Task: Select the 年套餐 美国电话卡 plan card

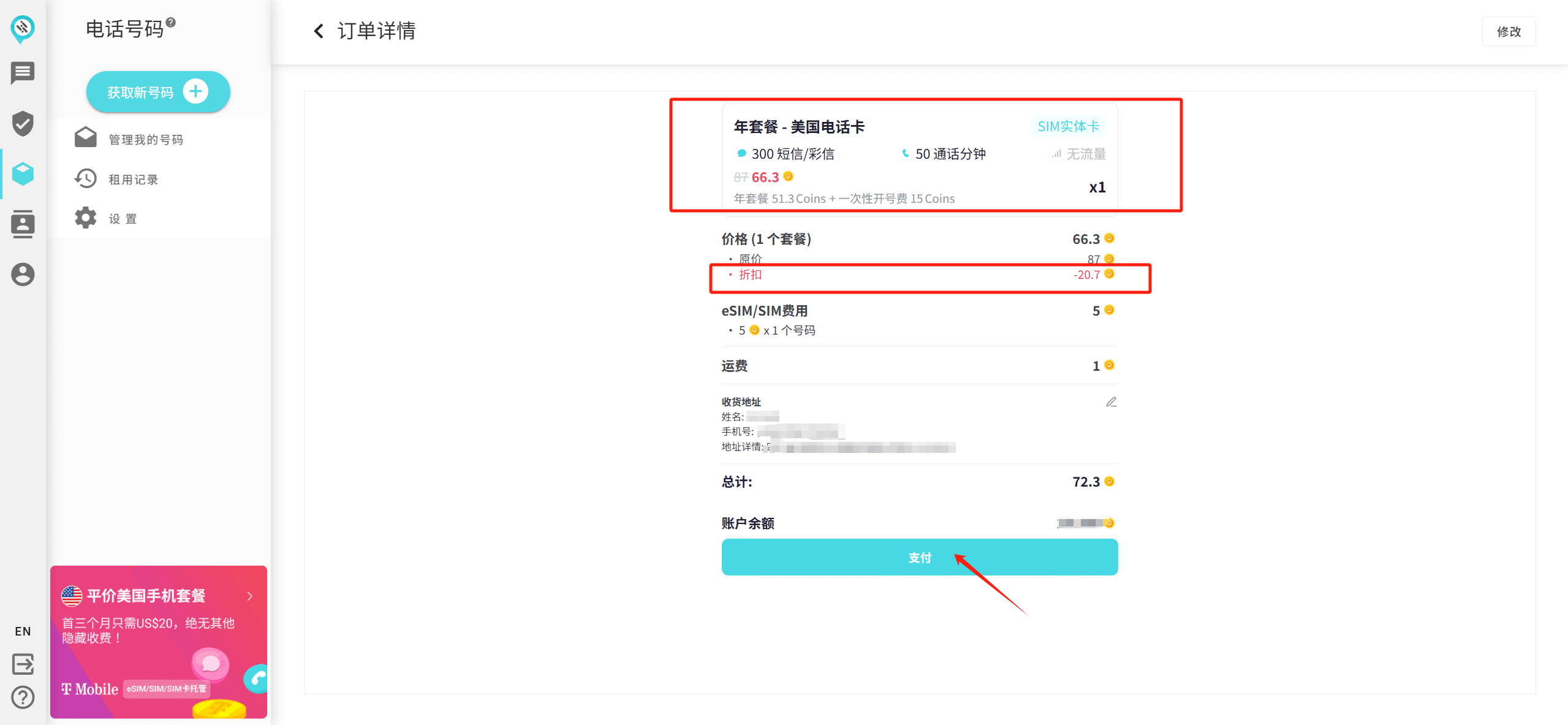Action: pyautogui.click(x=919, y=159)
